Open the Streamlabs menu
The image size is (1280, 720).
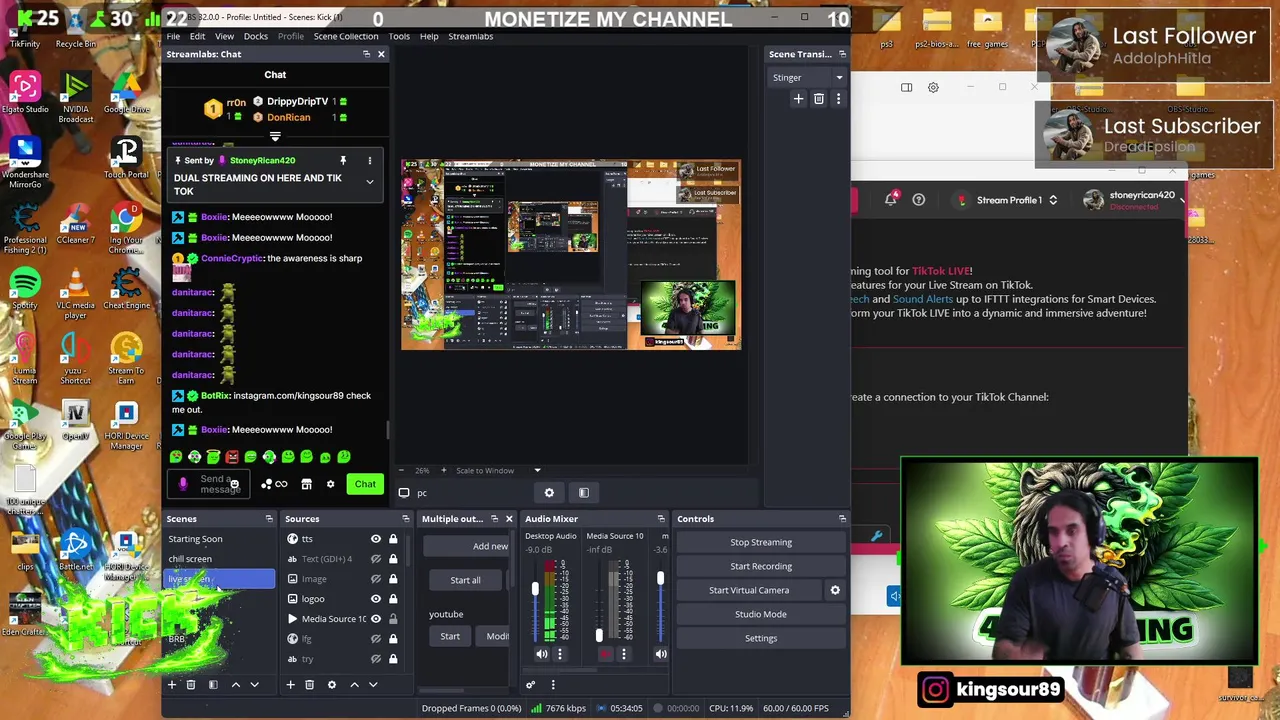(470, 36)
